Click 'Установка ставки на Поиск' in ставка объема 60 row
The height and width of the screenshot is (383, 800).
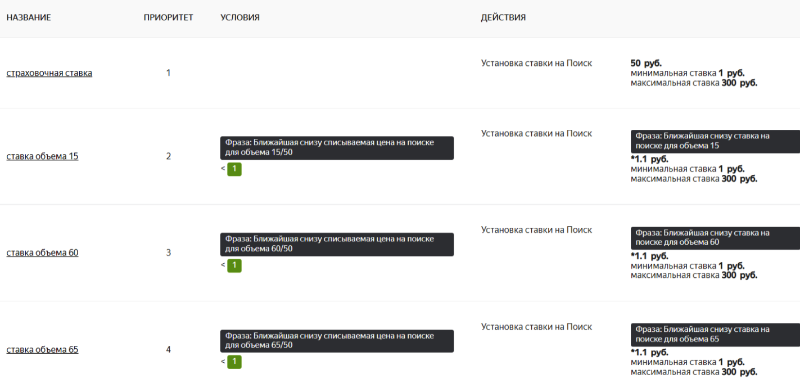537,230
